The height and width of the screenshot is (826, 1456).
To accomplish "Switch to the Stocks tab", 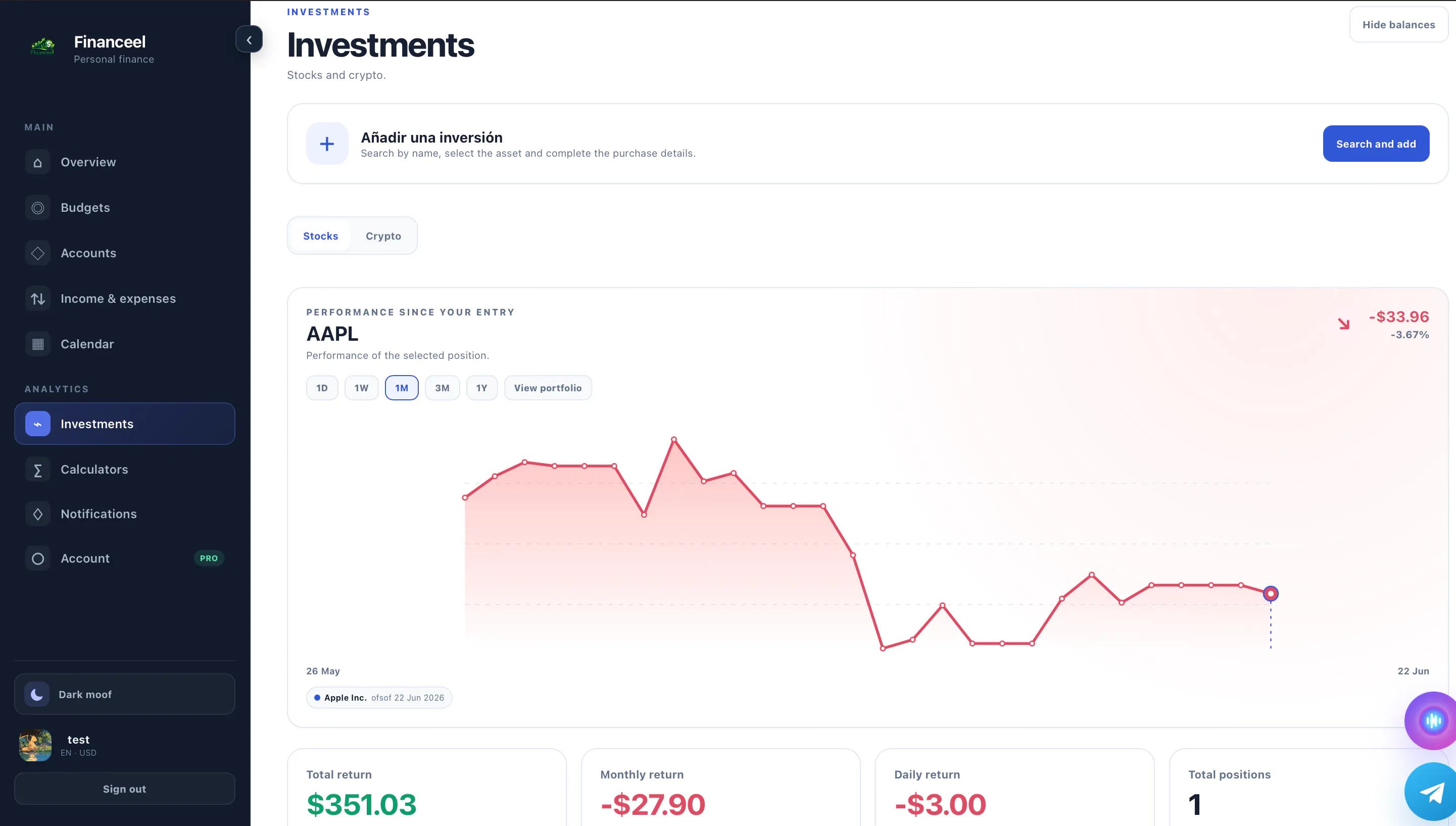I will [x=320, y=236].
